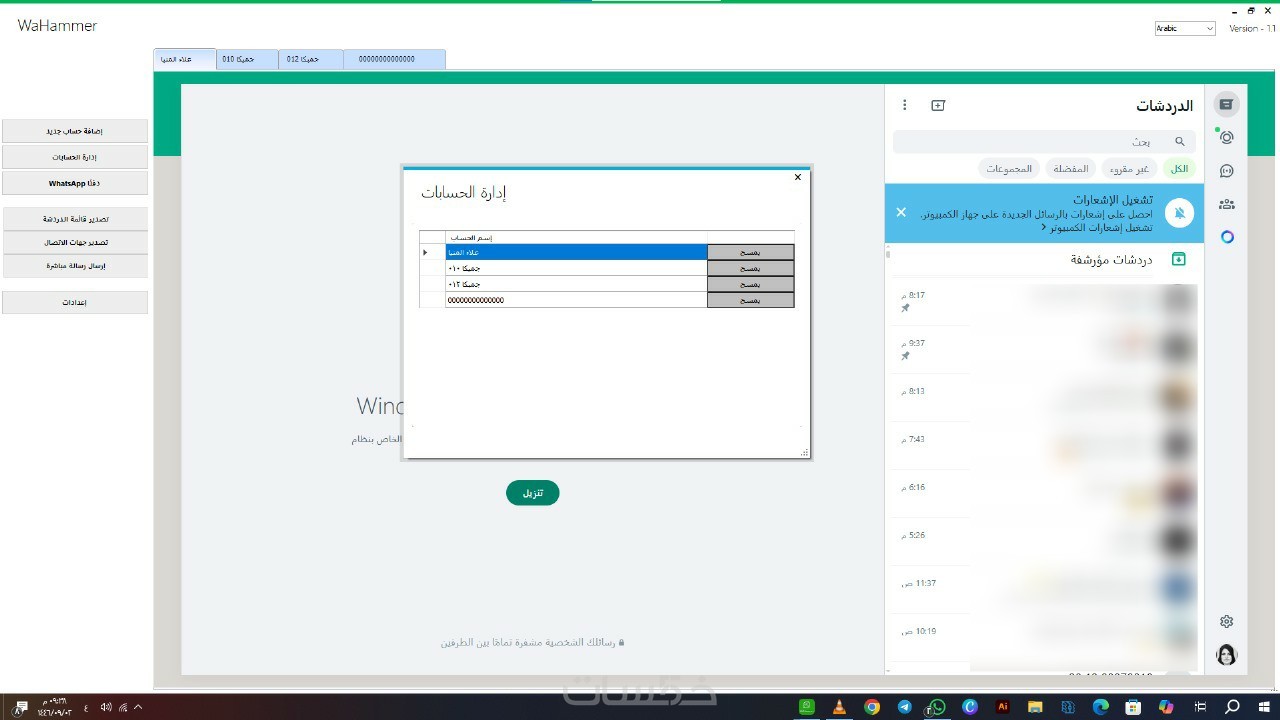This screenshot has width=1280, height=720.
Task: Open the three-dot chats menu
Action: 905,105
